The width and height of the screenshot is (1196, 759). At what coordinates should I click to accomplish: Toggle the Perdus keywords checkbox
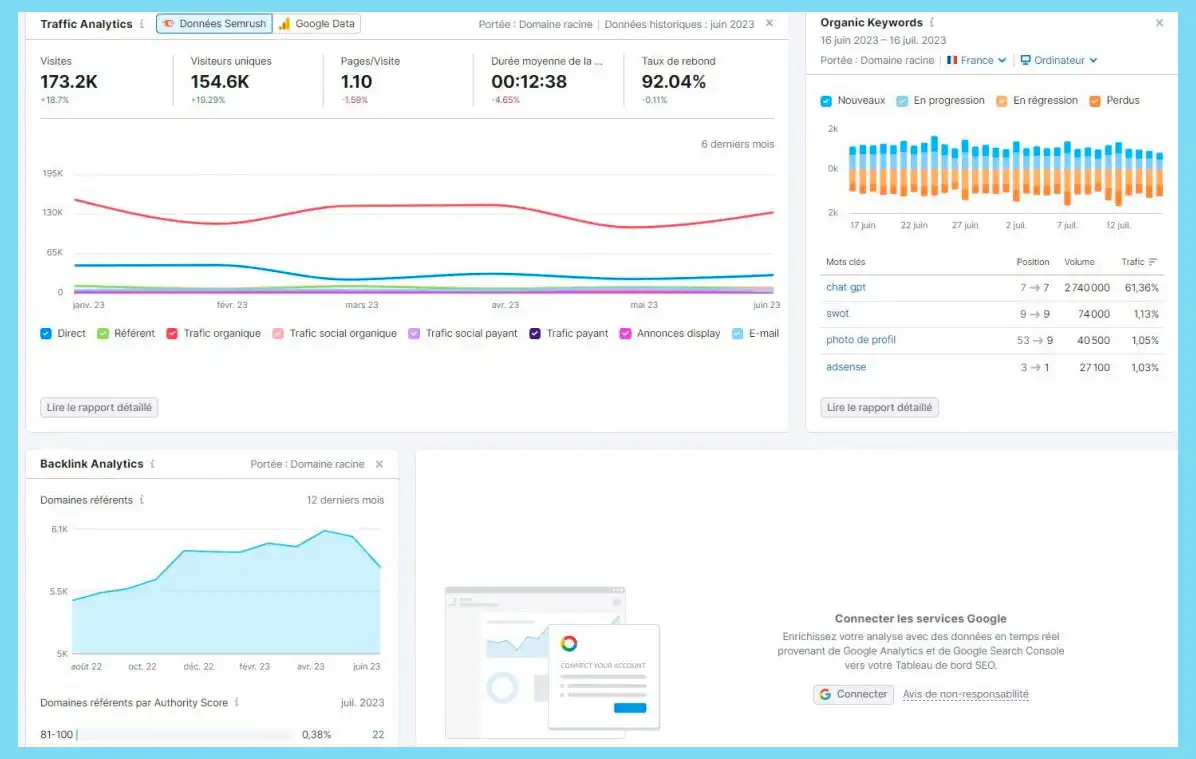[1095, 101]
